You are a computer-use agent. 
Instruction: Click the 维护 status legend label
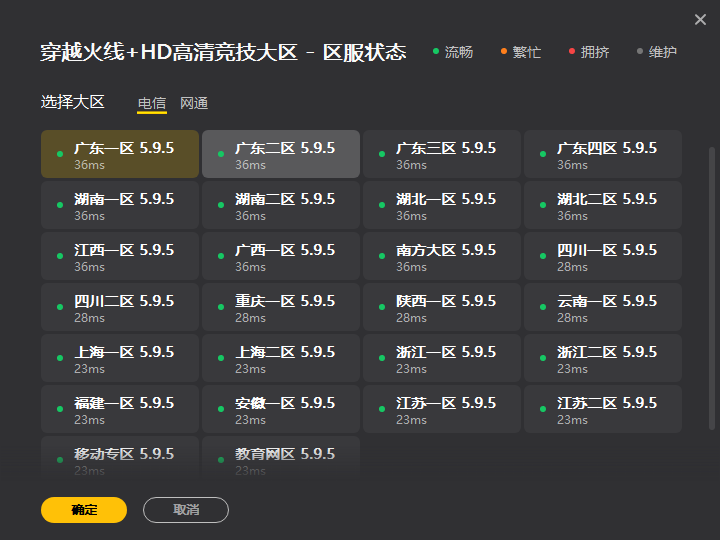point(663,52)
